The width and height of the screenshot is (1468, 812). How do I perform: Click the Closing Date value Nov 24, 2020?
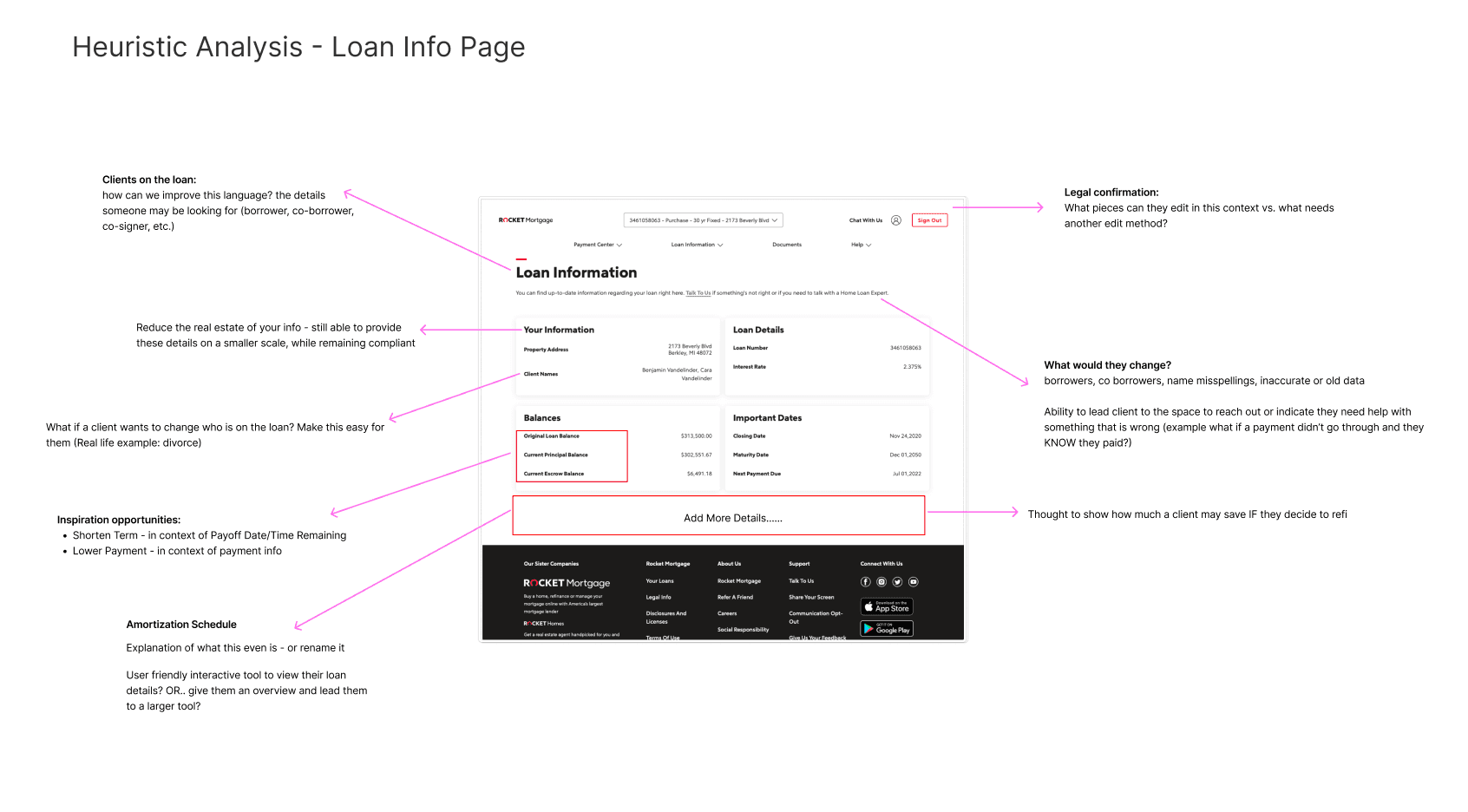pos(905,436)
